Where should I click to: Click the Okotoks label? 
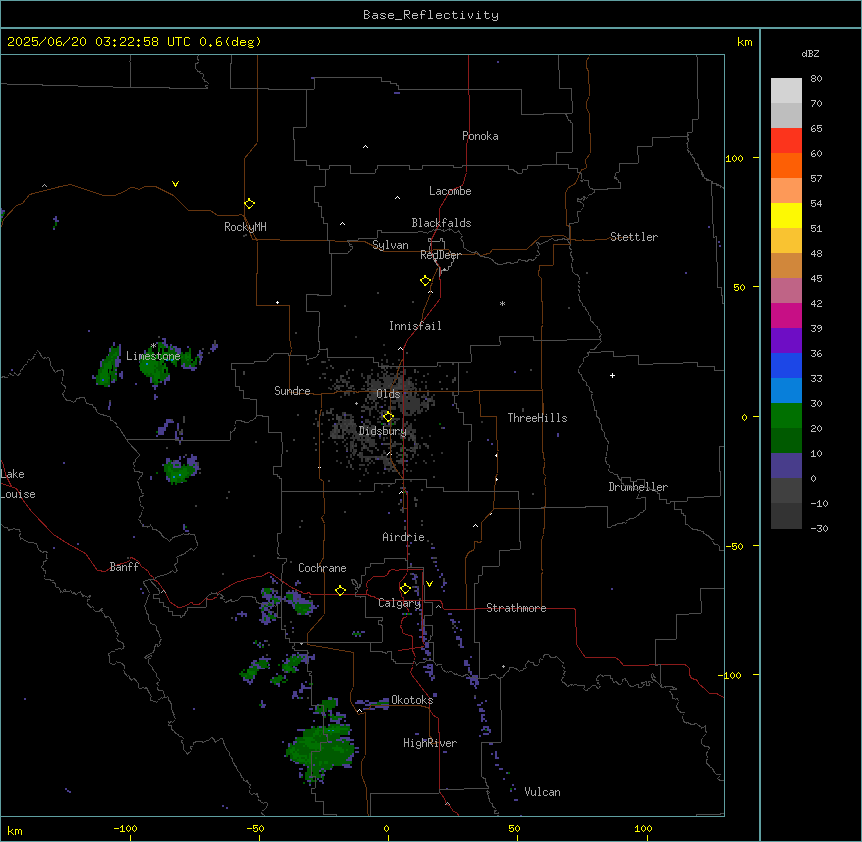pos(412,700)
